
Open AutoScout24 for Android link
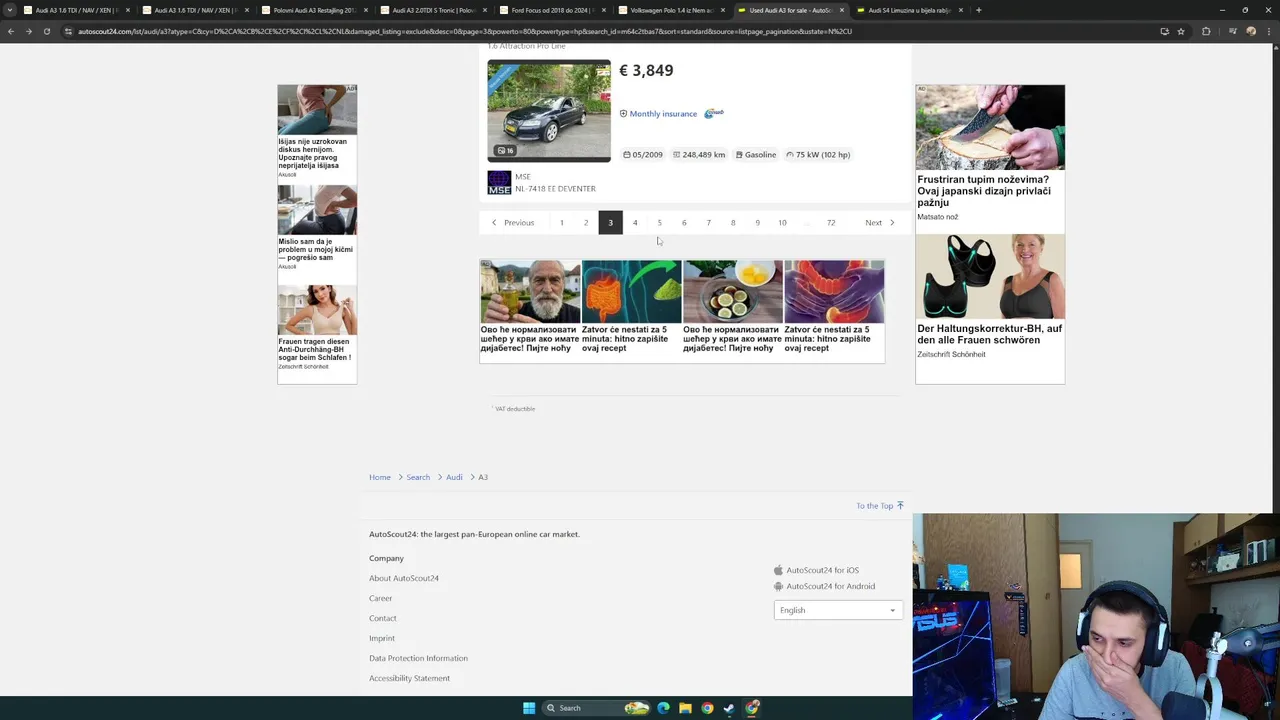824,586
